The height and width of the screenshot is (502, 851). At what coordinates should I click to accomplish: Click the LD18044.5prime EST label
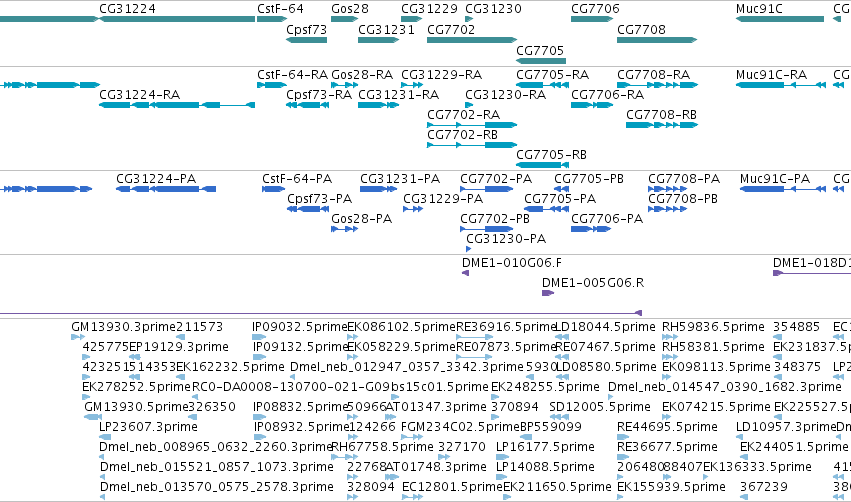605,327
